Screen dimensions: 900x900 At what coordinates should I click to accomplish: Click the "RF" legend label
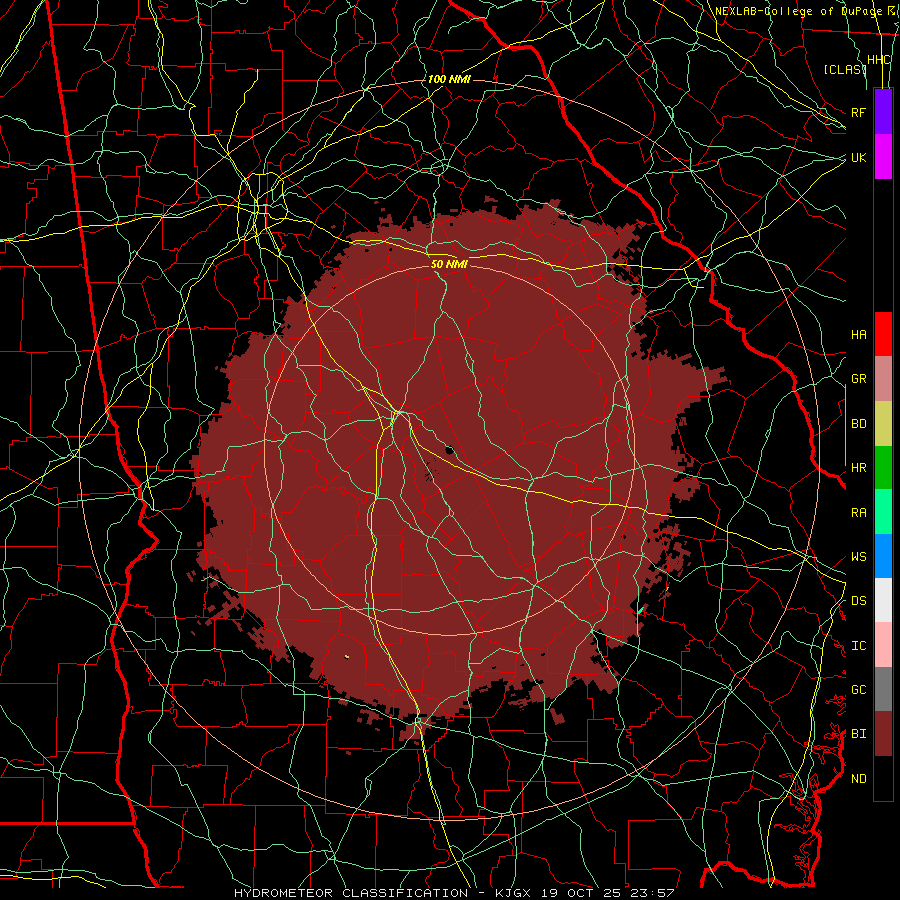(x=858, y=112)
